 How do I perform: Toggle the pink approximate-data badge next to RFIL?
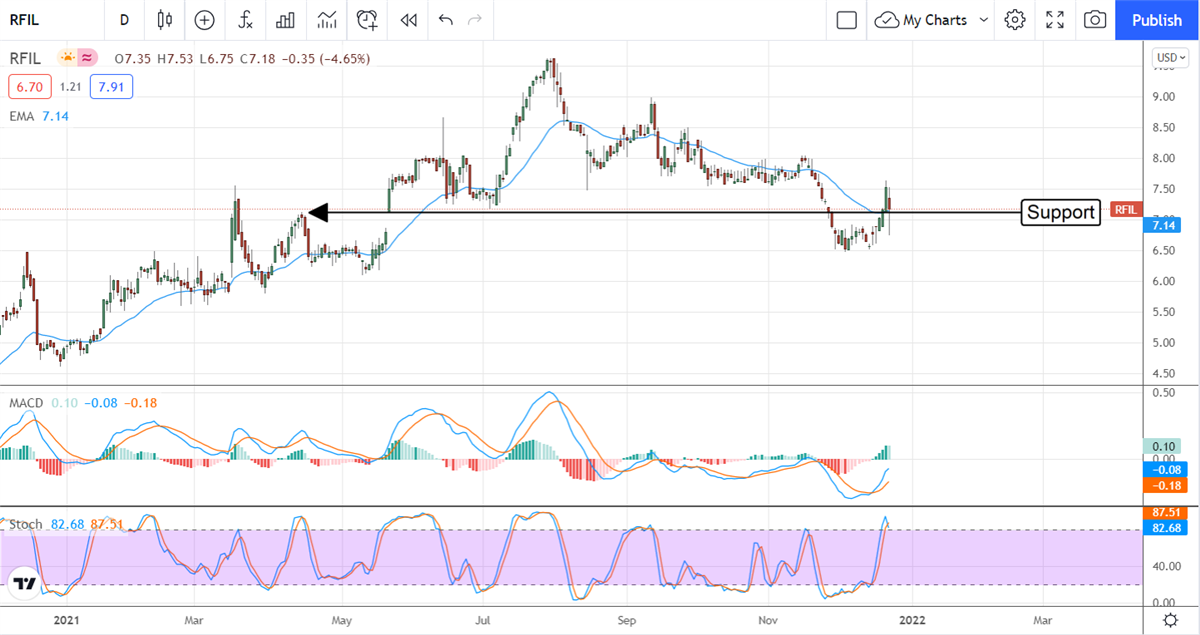(x=89, y=58)
